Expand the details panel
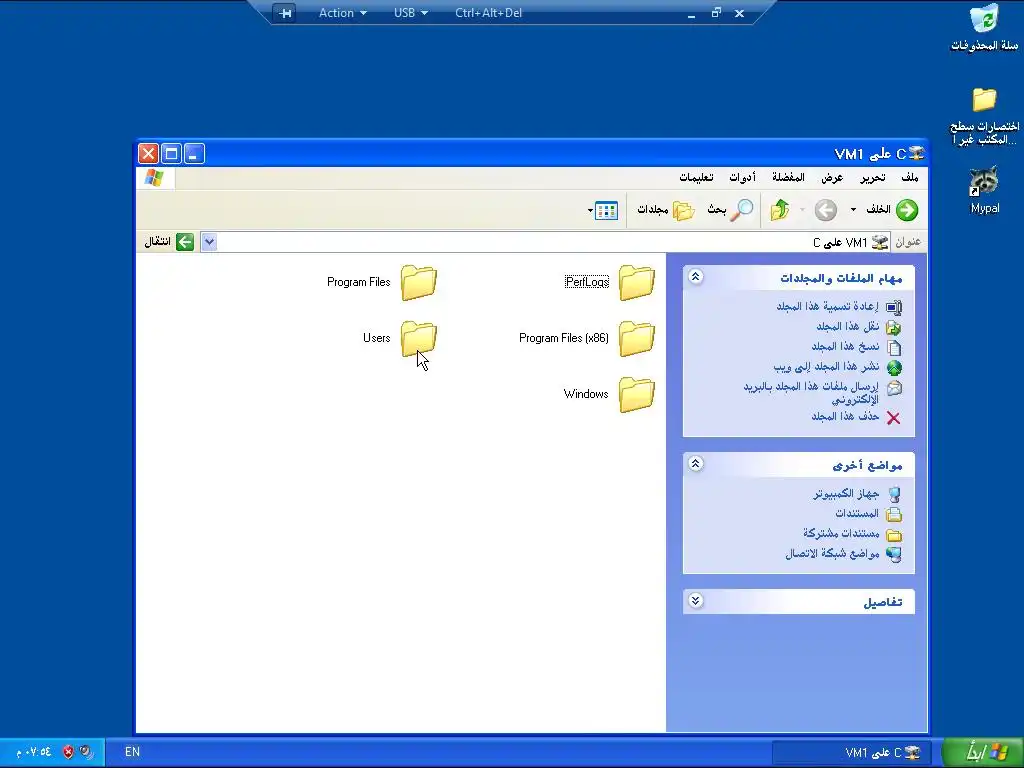The image size is (1024, 768). point(696,601)
